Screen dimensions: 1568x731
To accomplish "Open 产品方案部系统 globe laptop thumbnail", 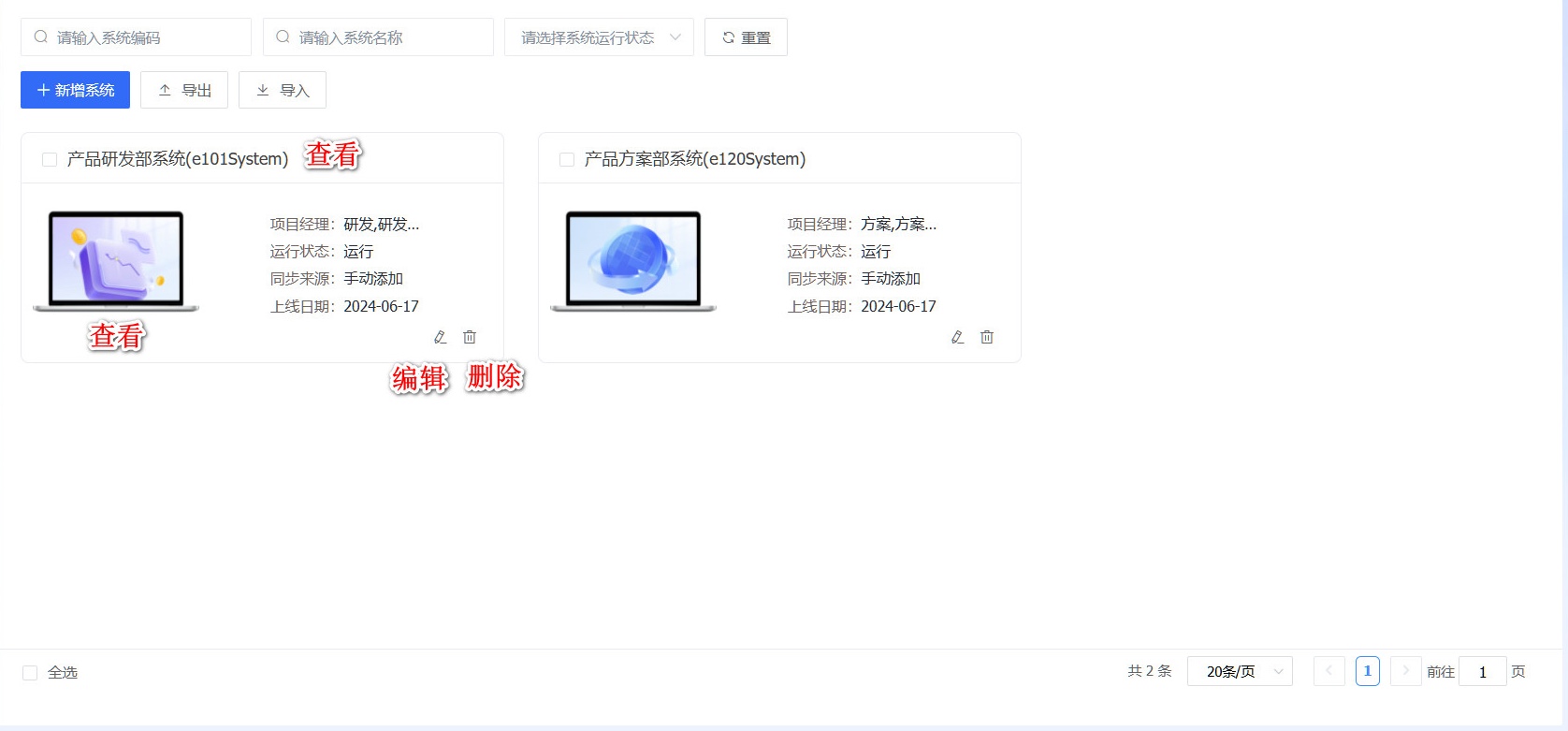I will 633,261.
